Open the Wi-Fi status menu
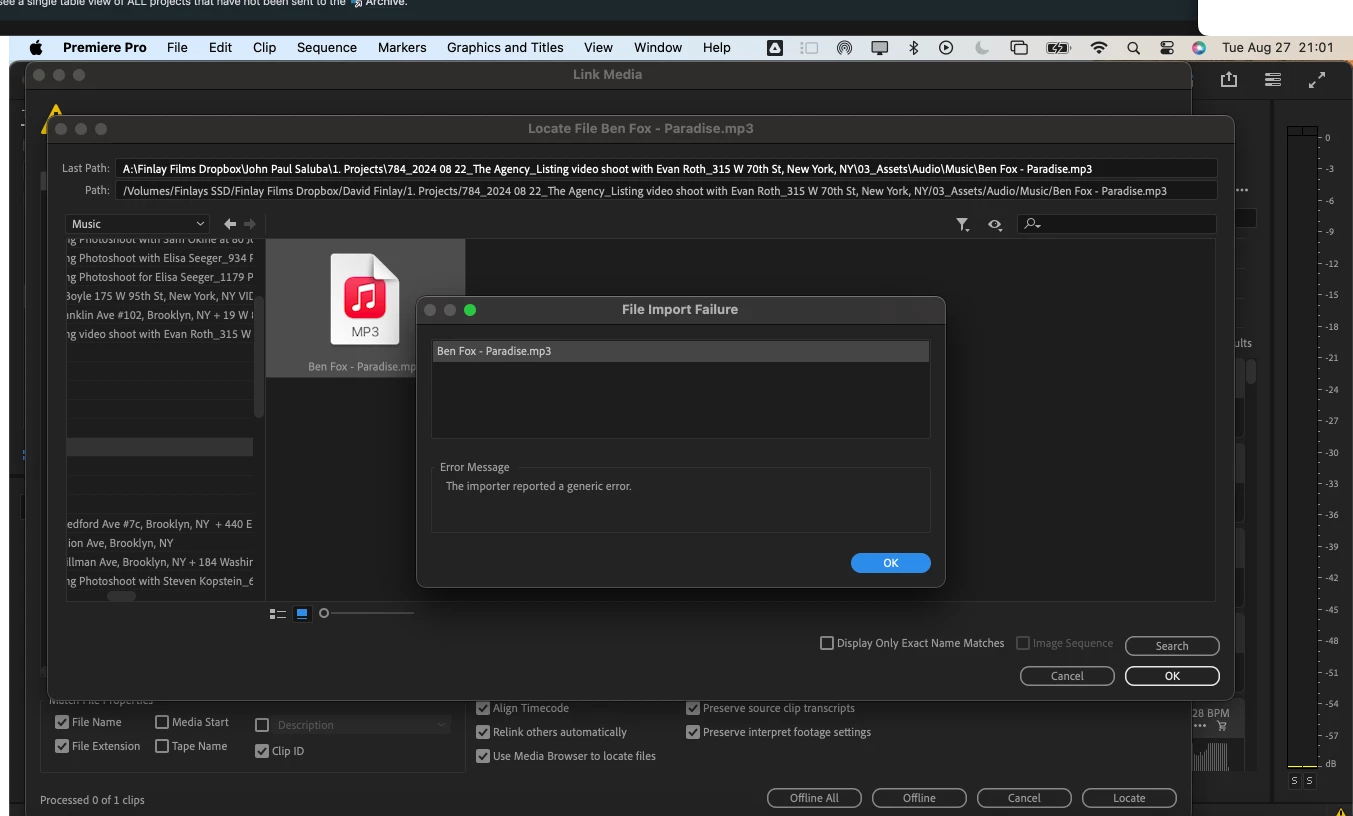The height and width of the screenshot is (816, 1353). (1099, 47)
